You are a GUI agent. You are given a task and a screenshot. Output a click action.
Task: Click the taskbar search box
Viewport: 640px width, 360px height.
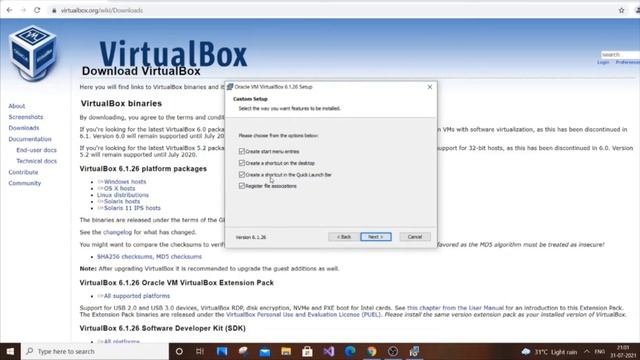(x=95, y=351)
